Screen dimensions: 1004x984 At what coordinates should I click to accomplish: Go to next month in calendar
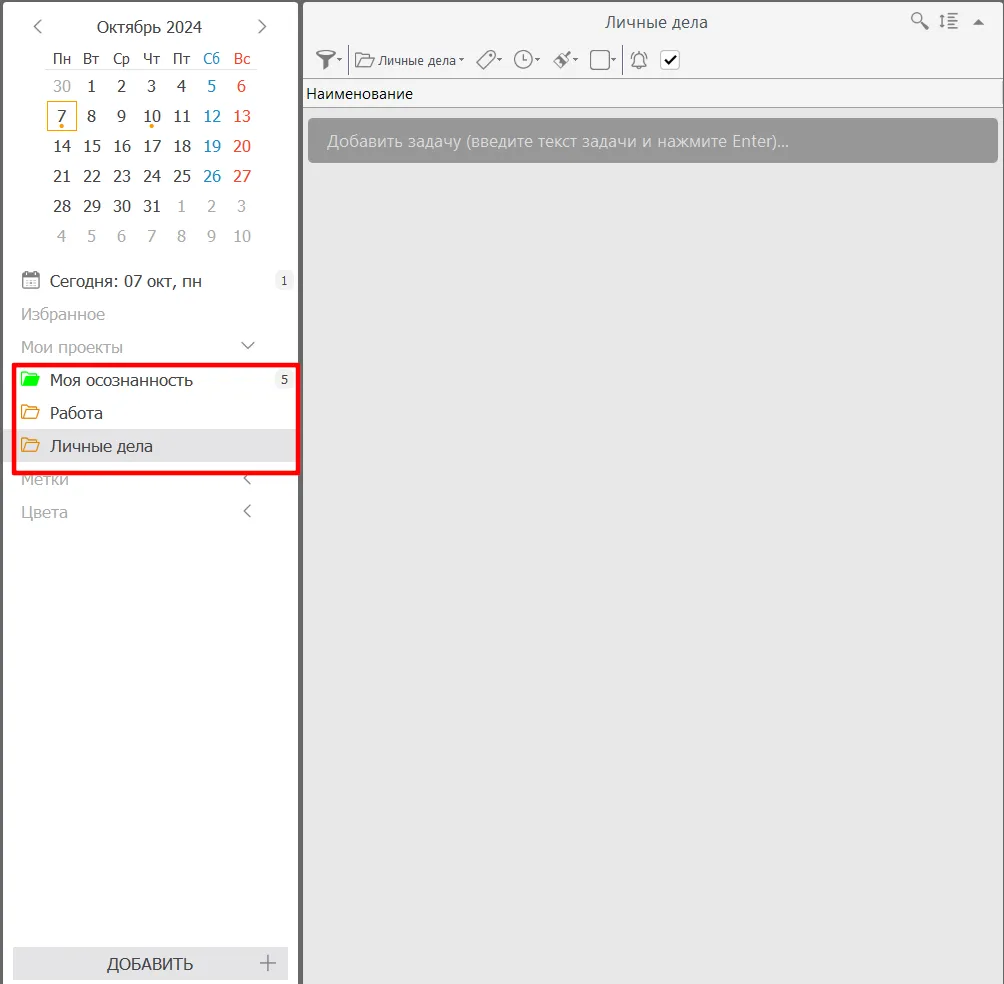pos(262,27)
